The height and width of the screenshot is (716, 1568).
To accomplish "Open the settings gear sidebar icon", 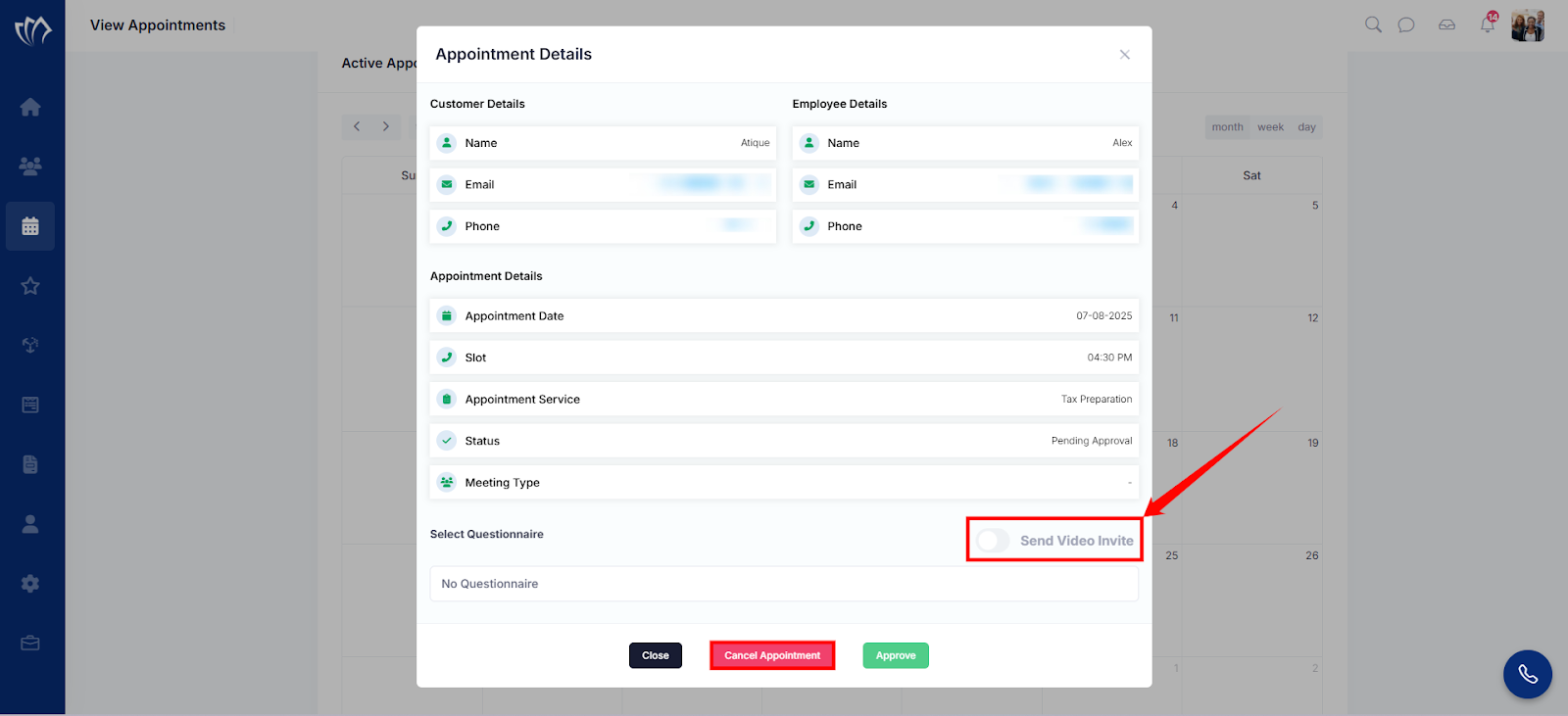I will pyautogui.click(x=30, y=584).
